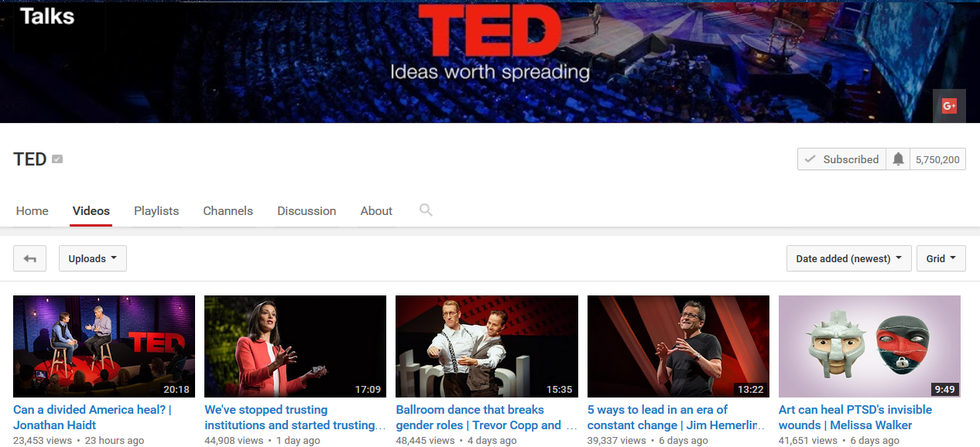Click the back arrow button
Screen dimensions: 980x447
(30, 259)
